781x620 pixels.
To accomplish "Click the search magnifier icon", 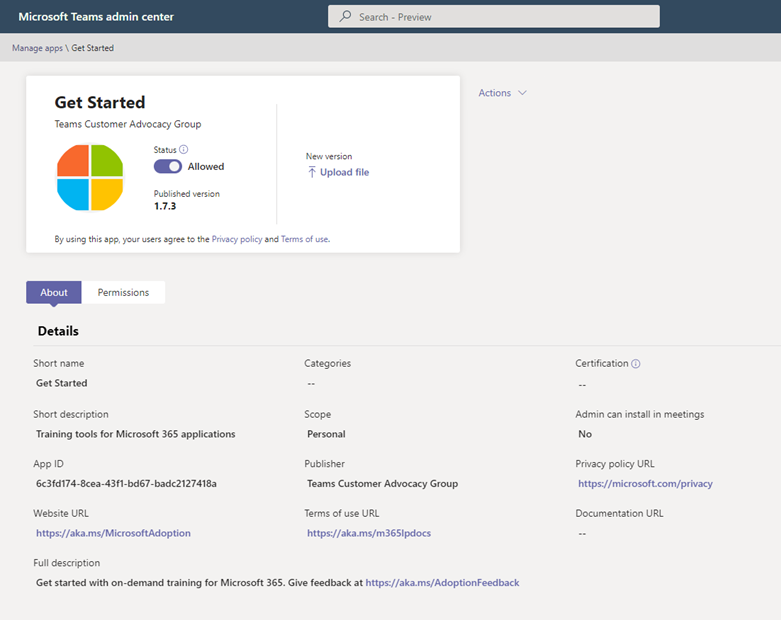I will click(x=345, y=16).
